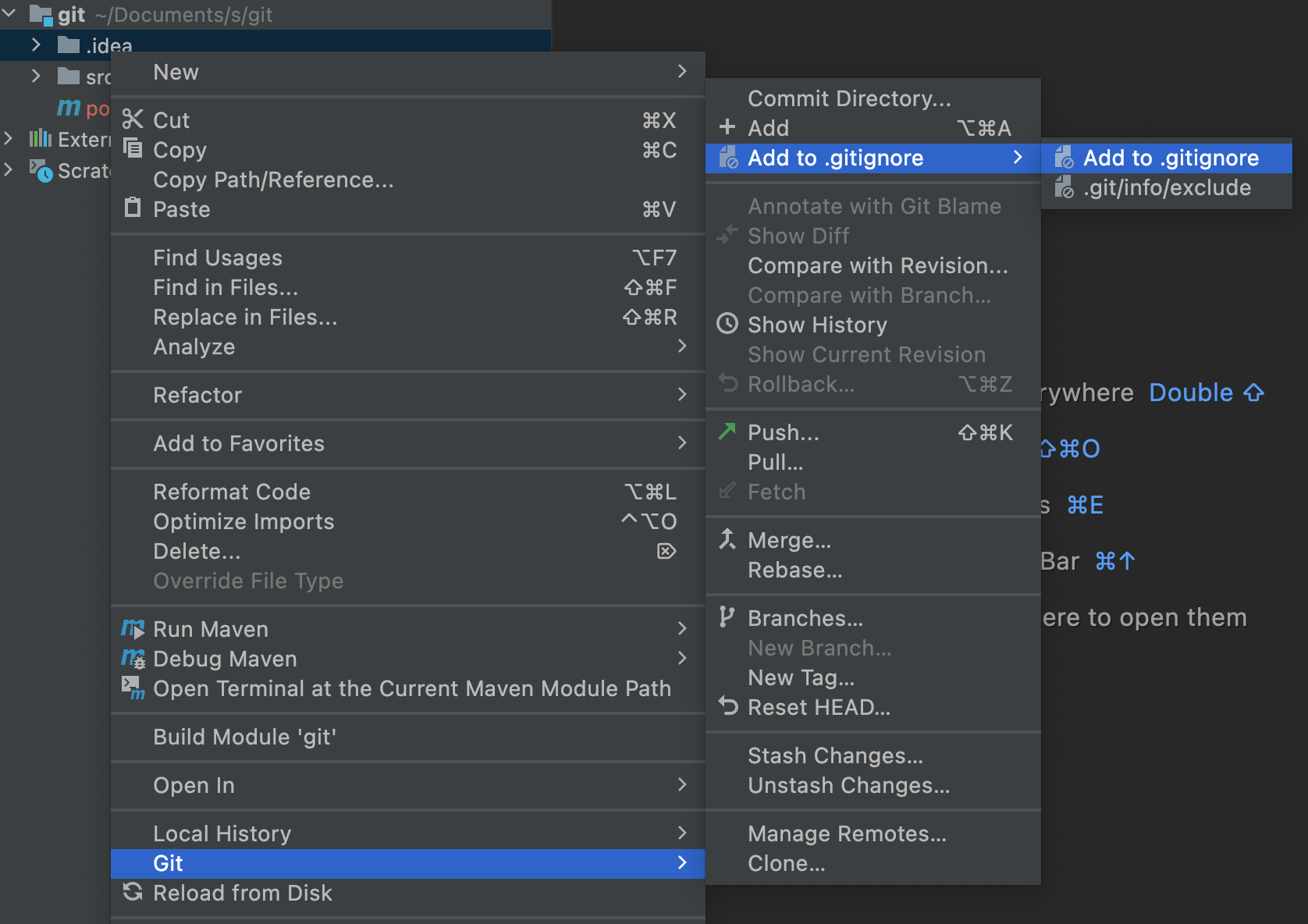Viewport: 1308px width, 924px height.
Task: Click the Paste clipboard icon
Action: click(x=133, y=208)
